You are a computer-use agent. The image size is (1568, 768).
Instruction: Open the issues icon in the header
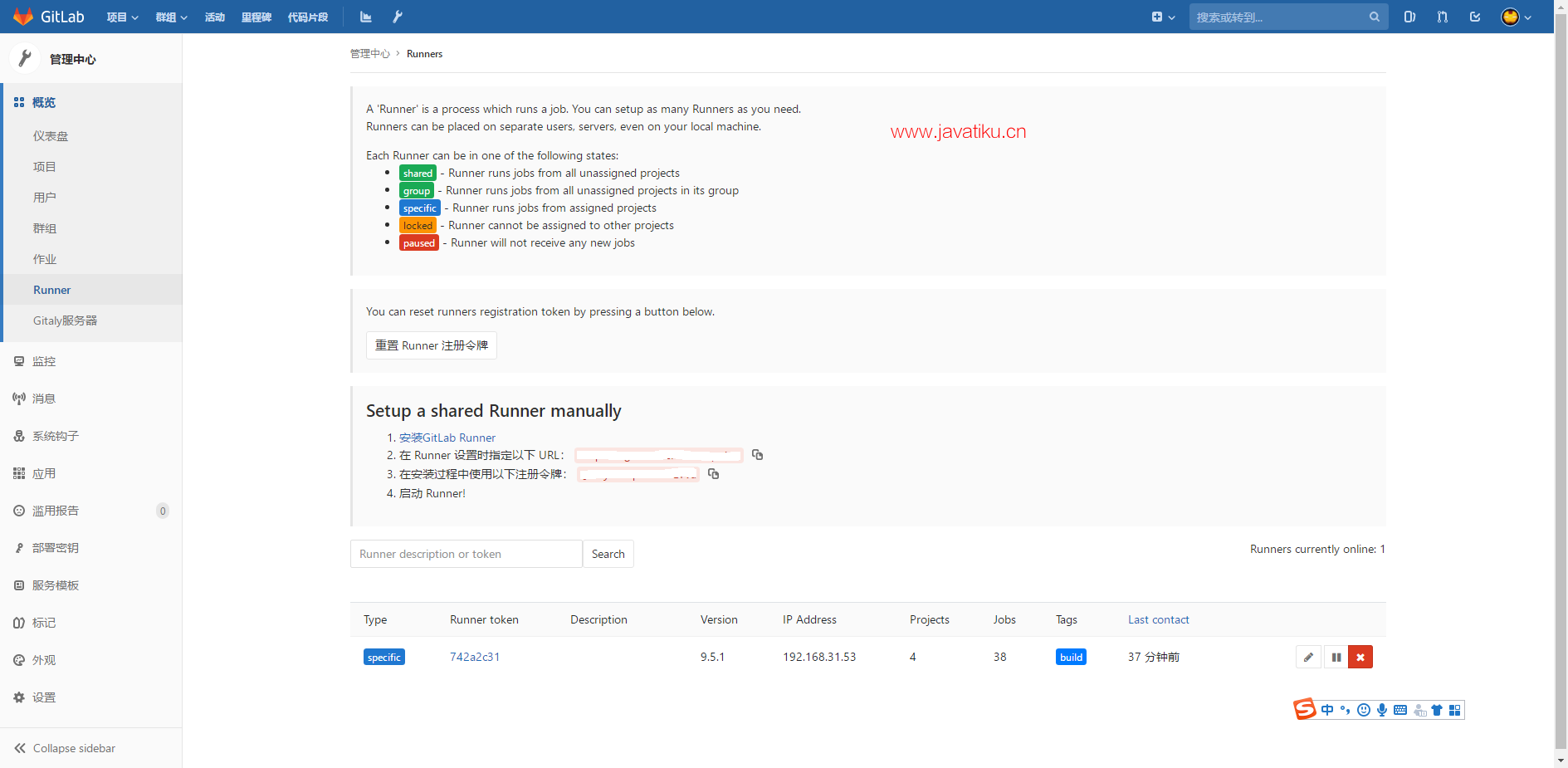[1409, 17]
